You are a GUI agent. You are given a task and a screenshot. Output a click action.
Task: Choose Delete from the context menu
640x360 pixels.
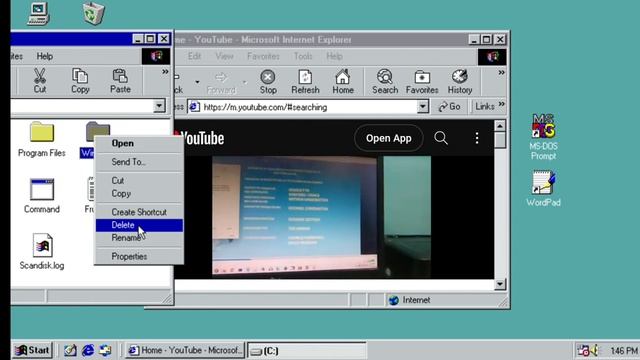tap(139, 225)
